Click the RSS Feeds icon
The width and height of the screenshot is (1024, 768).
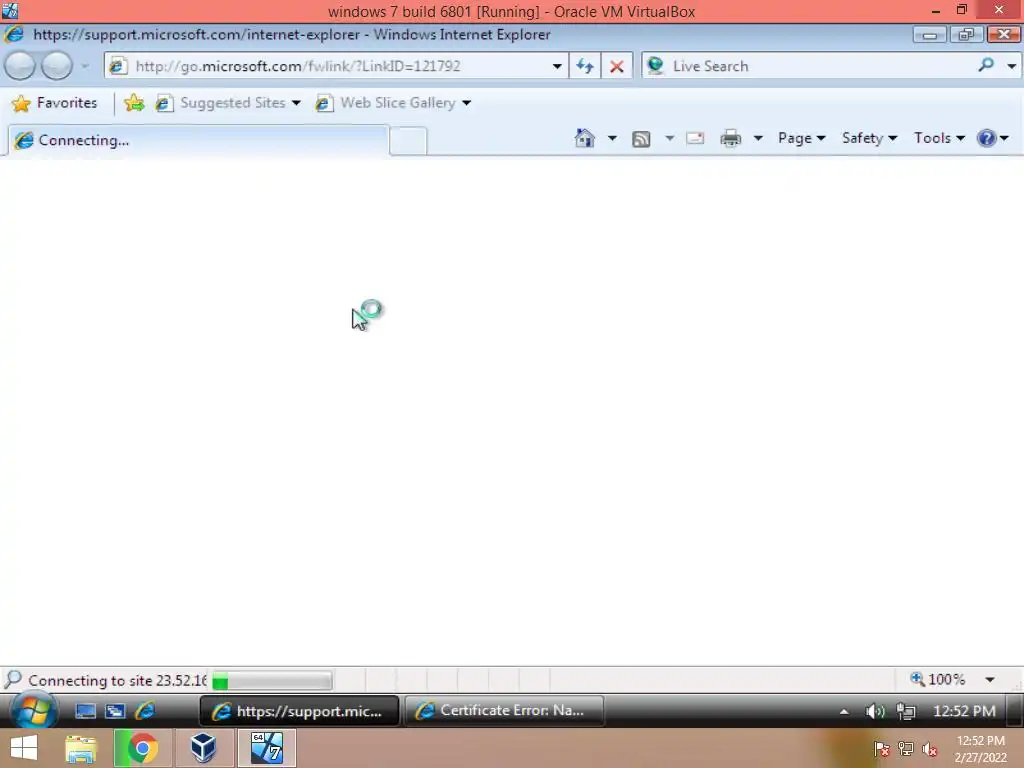[x=641, y=138]
